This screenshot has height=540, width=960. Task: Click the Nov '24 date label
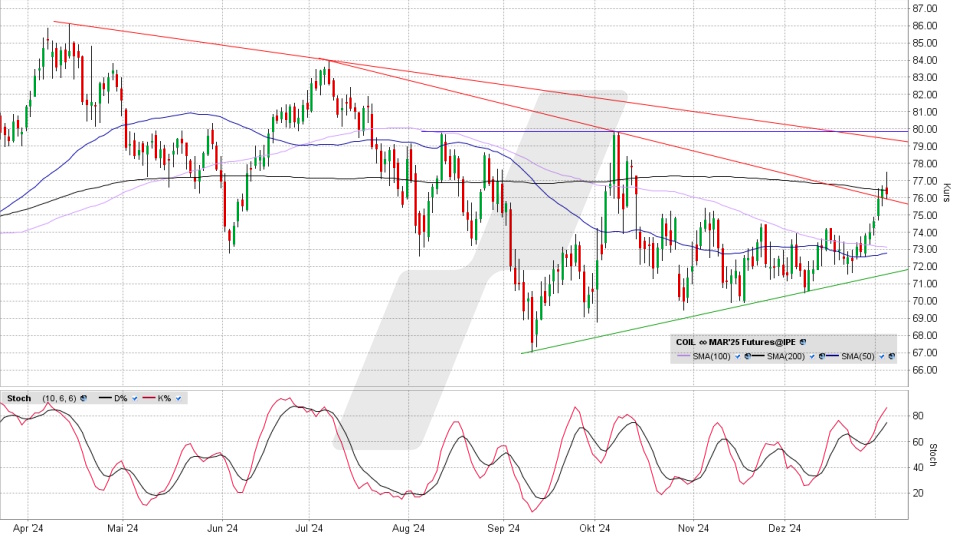tap(694, 528)
